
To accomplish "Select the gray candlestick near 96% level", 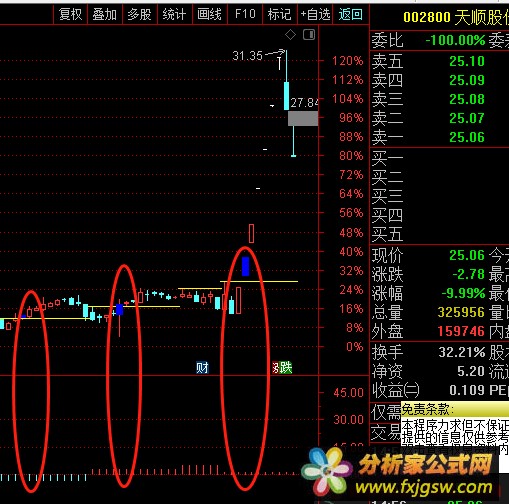I will click(x=303, y=119).
